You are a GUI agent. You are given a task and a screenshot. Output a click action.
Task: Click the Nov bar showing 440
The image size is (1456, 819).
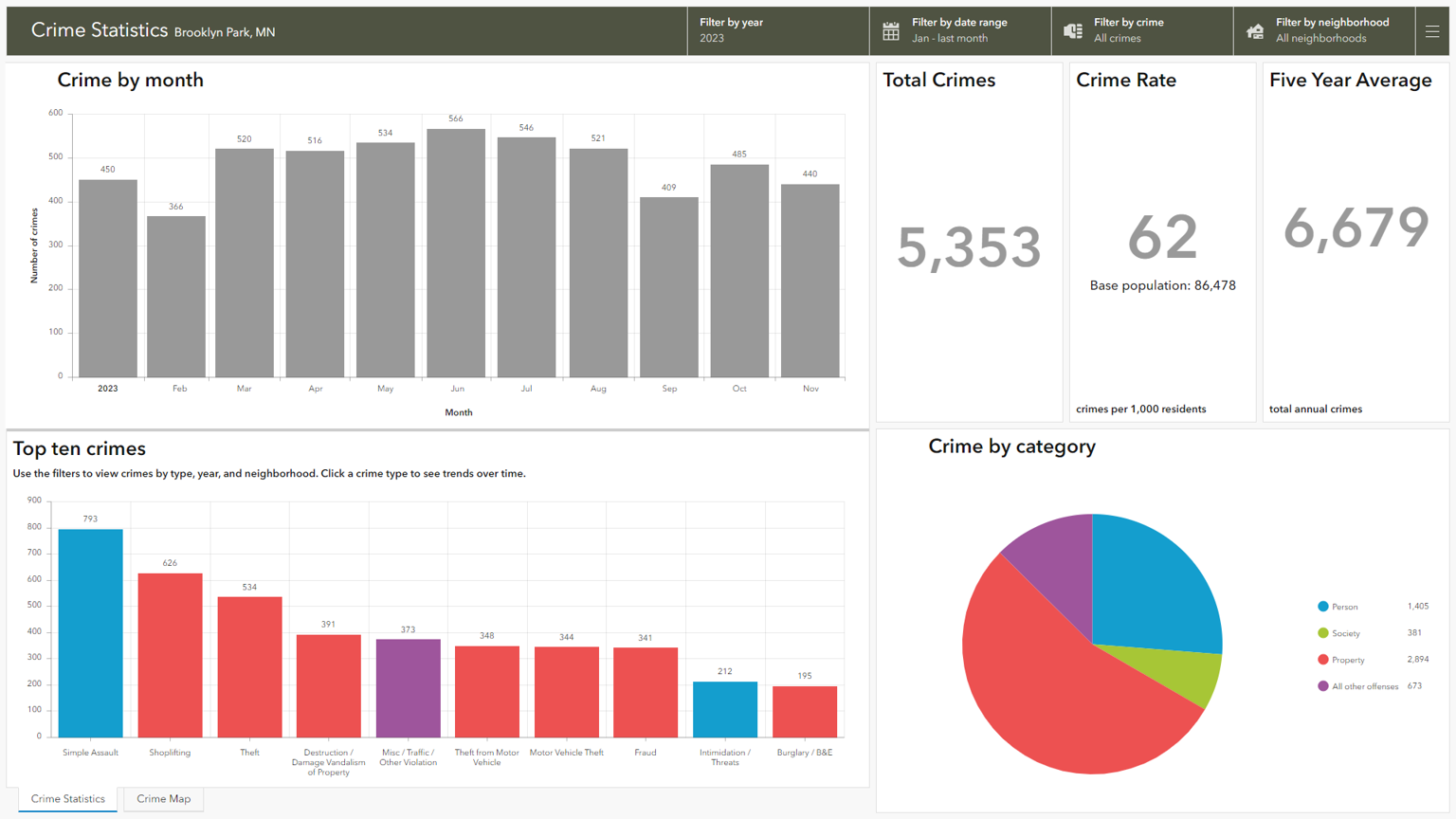pyautogui.click(x=810, y=281)
